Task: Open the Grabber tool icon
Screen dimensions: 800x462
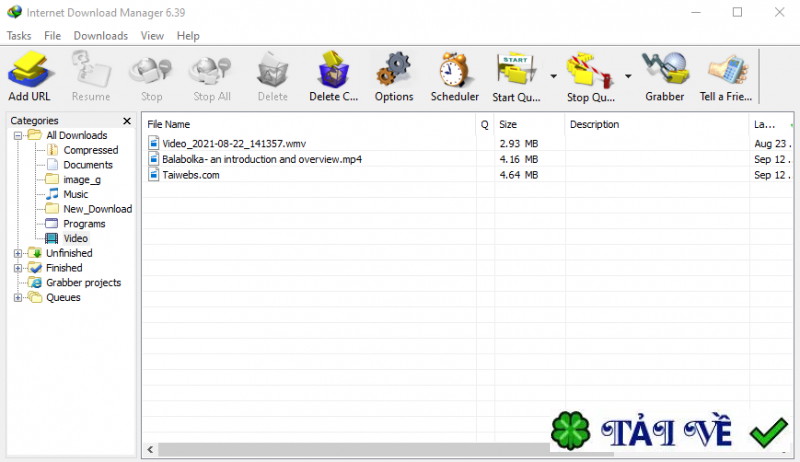Action: click(665, 68)
